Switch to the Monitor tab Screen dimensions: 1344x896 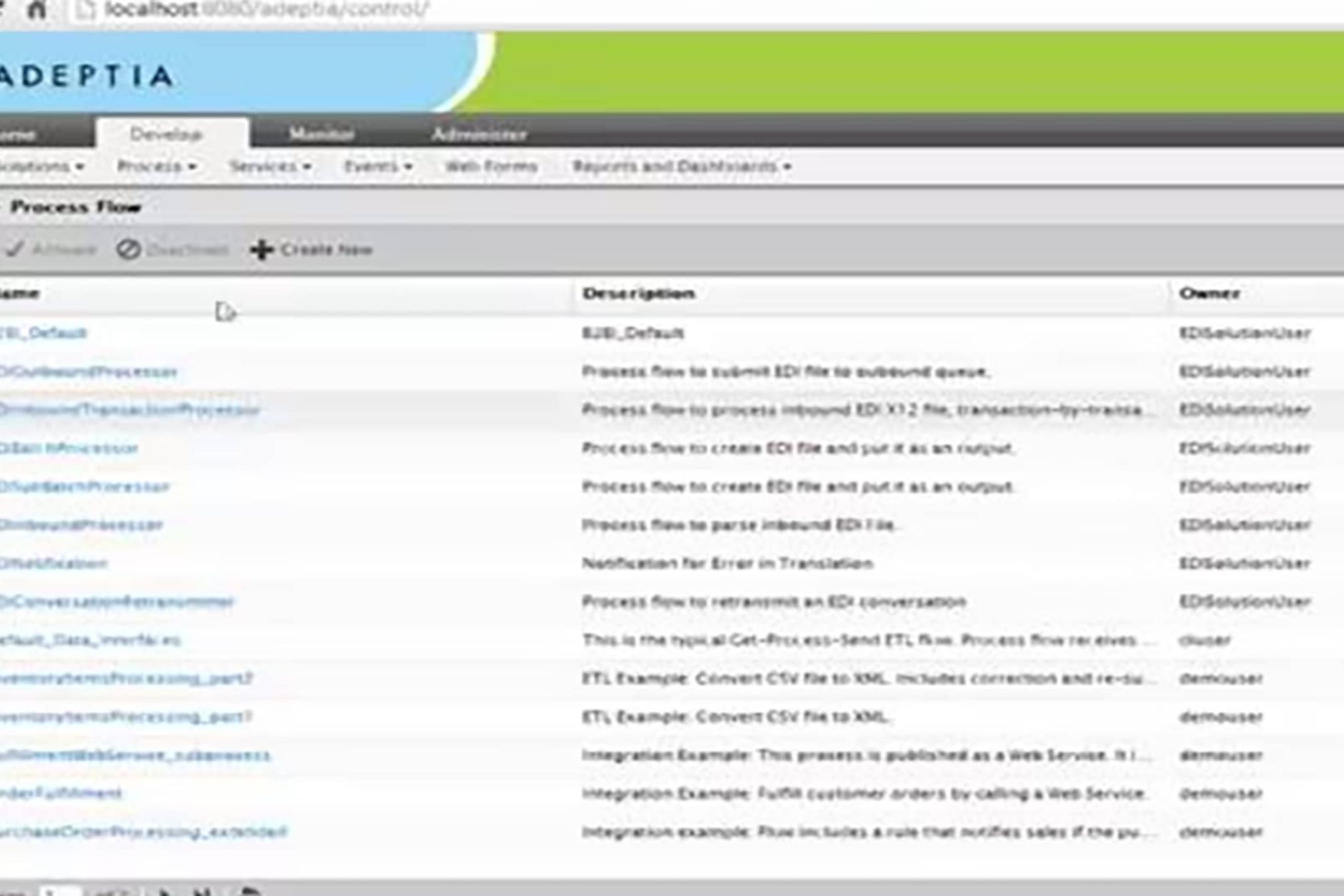tap(321, 134)
